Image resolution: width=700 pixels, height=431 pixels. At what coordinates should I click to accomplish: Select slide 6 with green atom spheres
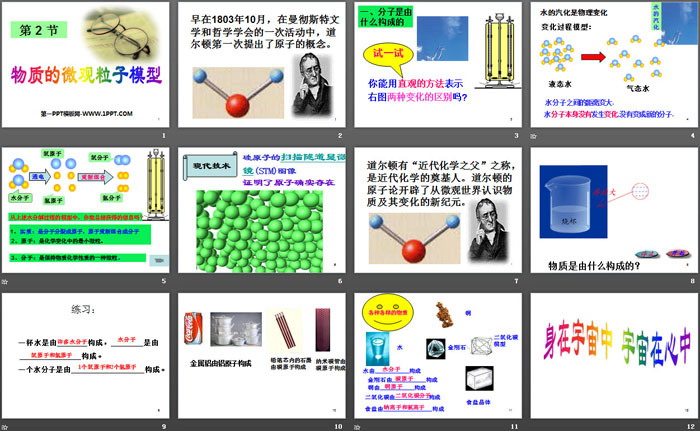pos(262,210)
